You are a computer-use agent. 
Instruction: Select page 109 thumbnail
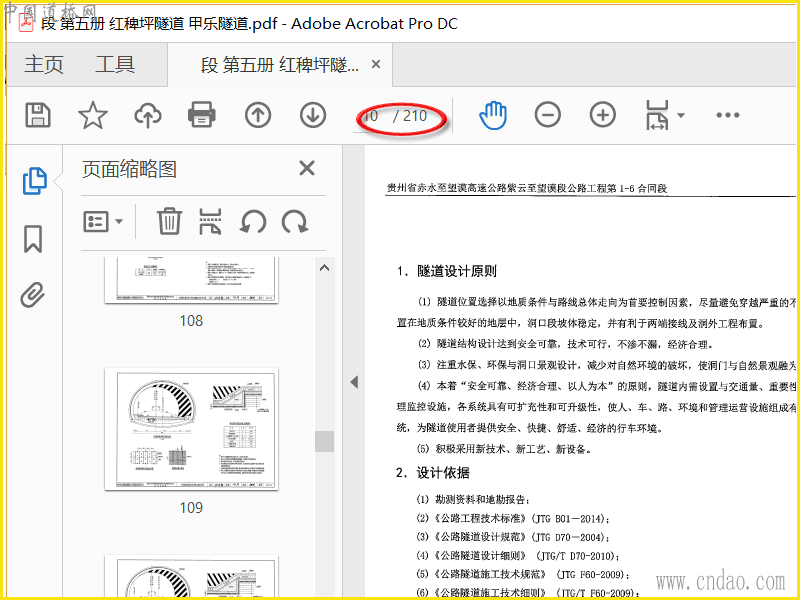(x=191, y=429)
